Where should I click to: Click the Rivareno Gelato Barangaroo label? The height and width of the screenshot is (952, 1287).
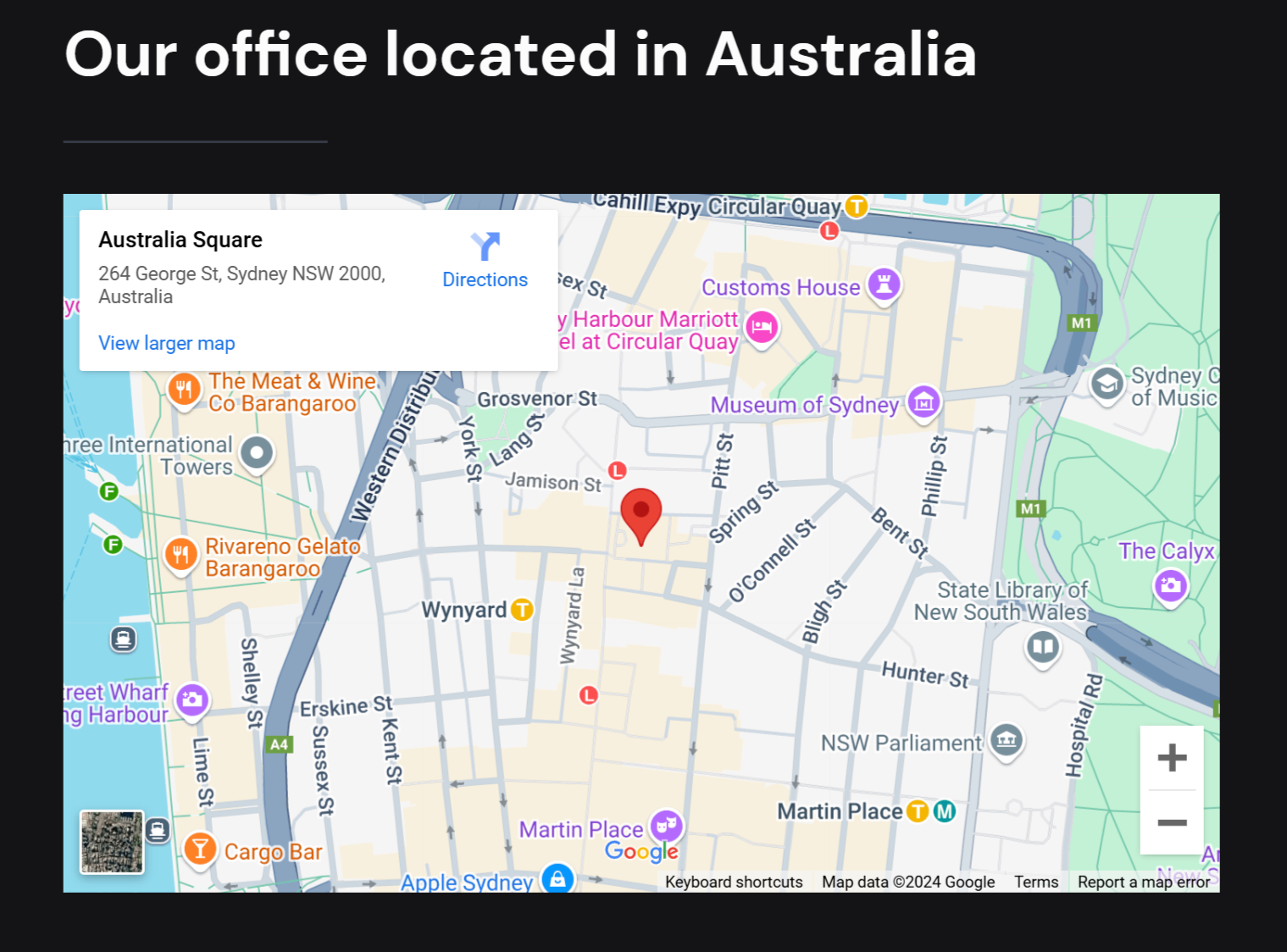pos(283,557)
